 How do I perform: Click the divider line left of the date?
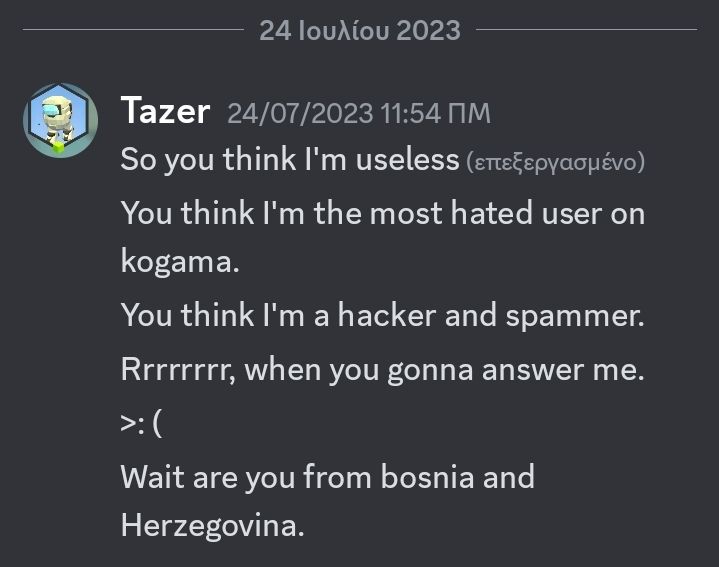[x=133, y=29]
